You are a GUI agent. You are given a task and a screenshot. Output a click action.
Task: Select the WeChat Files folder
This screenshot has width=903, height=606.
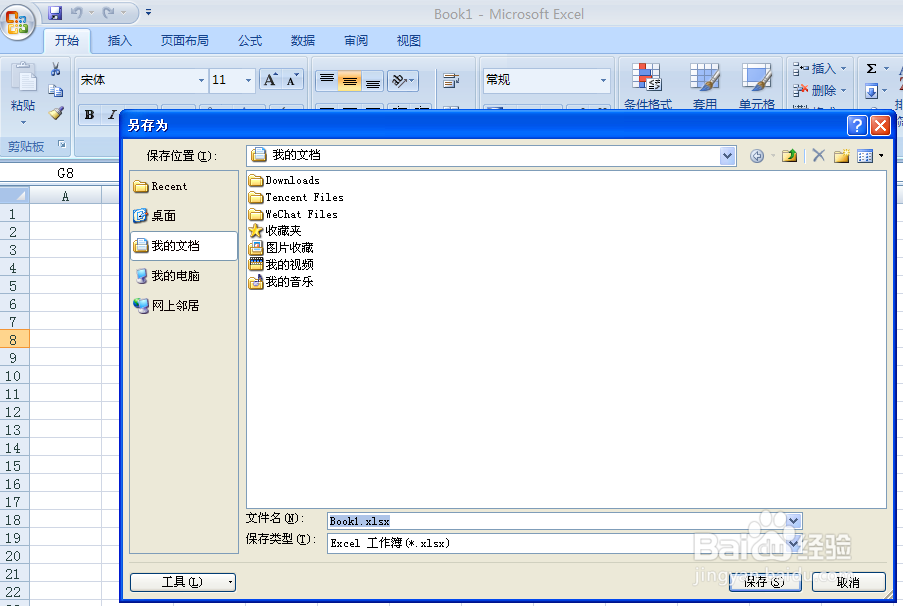click(294, 214)
